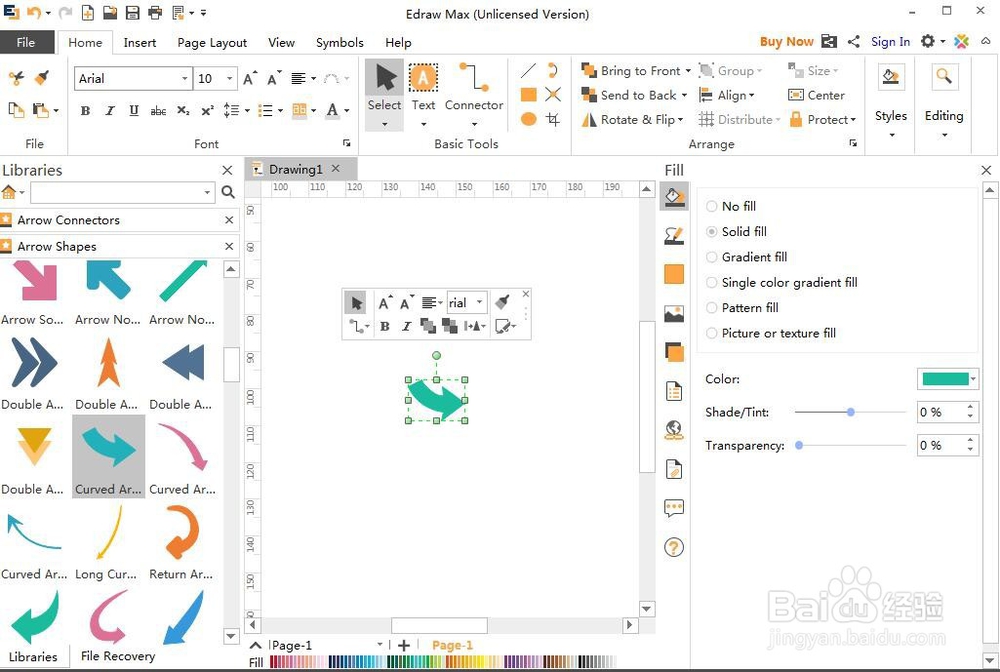Close the Drawing1 document tab
Image resolution: width=1000 pixels, height=672 pixels.
(x=335, y=168)
